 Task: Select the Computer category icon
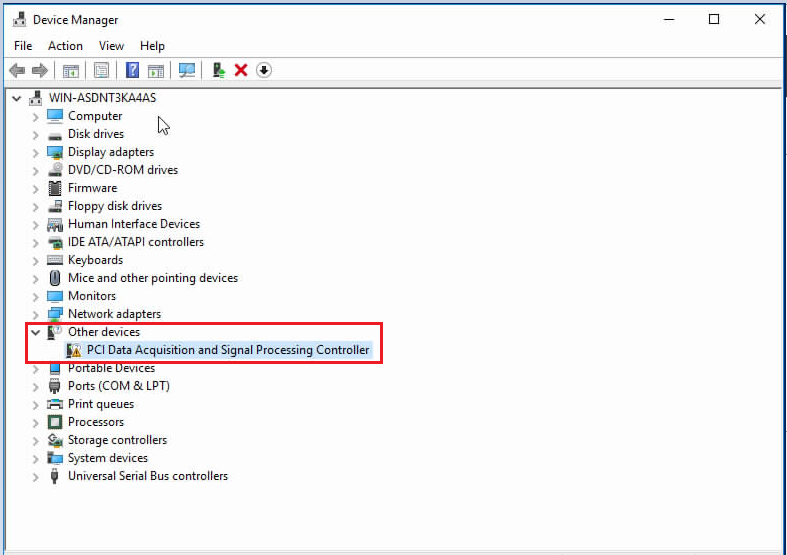tap(55, 116)
